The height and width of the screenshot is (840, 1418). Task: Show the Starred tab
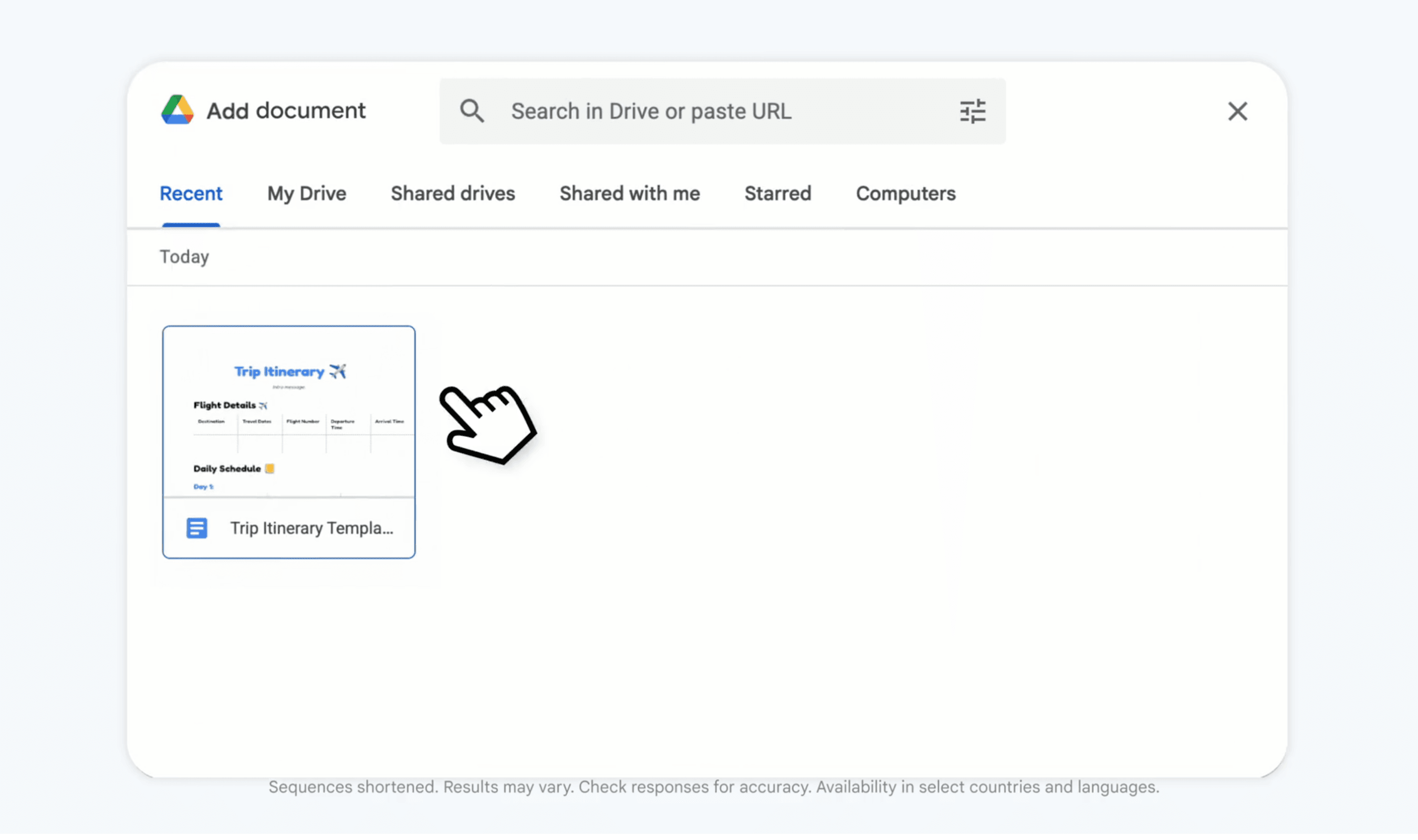coord(777,194)
